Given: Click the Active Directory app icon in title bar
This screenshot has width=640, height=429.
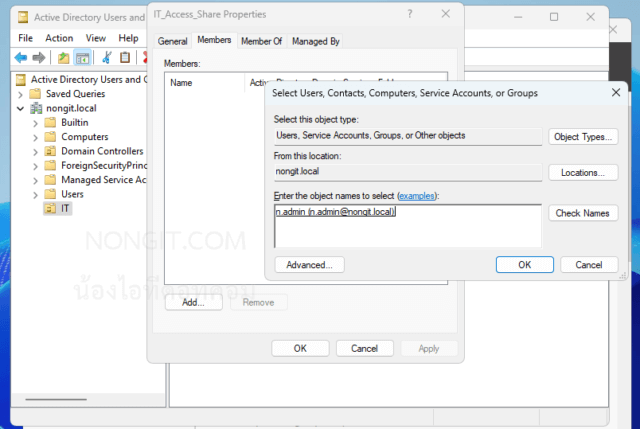Looking at the screenshot, I should pos(23,17).
